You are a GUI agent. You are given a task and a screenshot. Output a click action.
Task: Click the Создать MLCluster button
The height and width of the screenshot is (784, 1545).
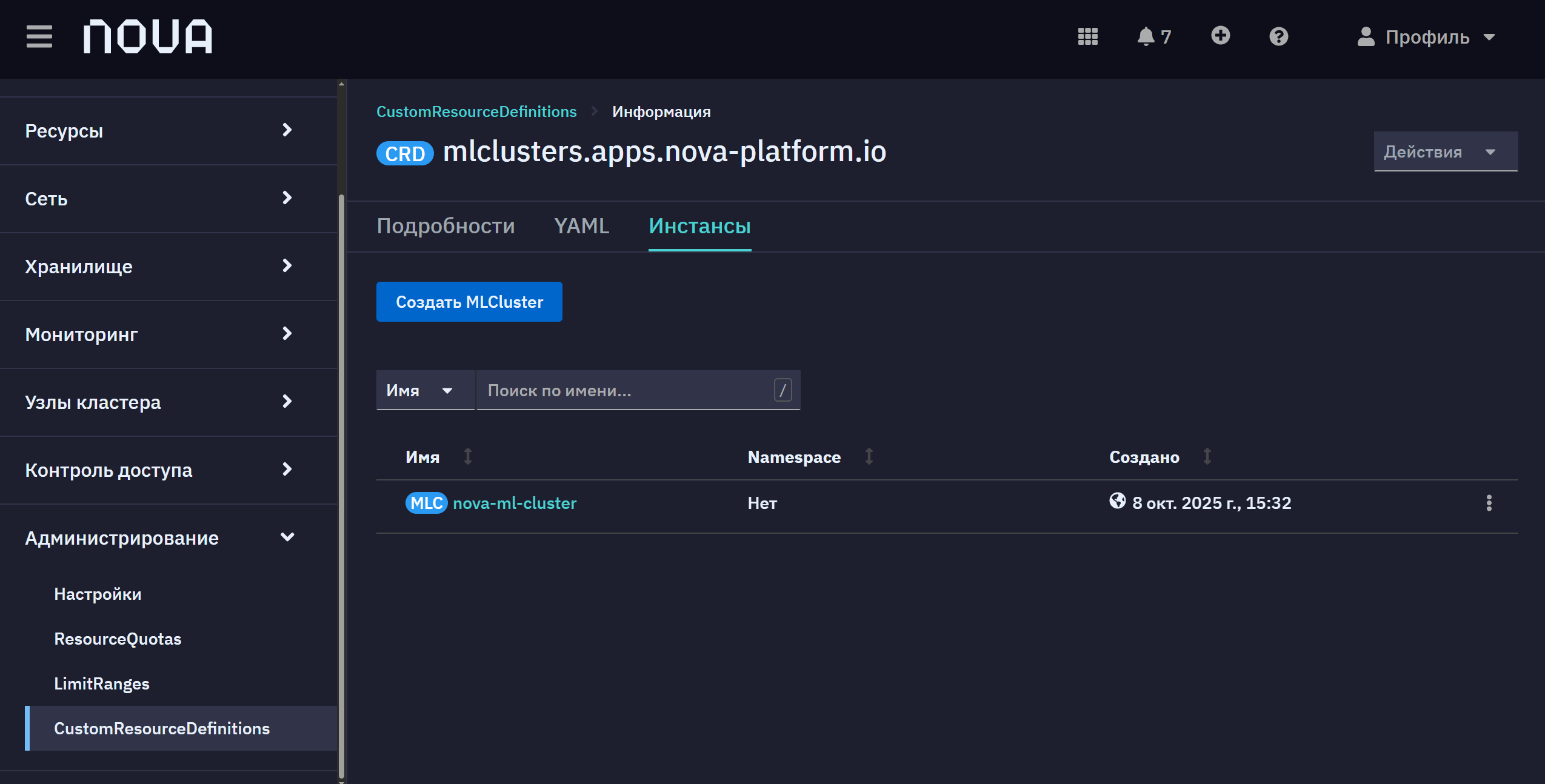(469, 302)
